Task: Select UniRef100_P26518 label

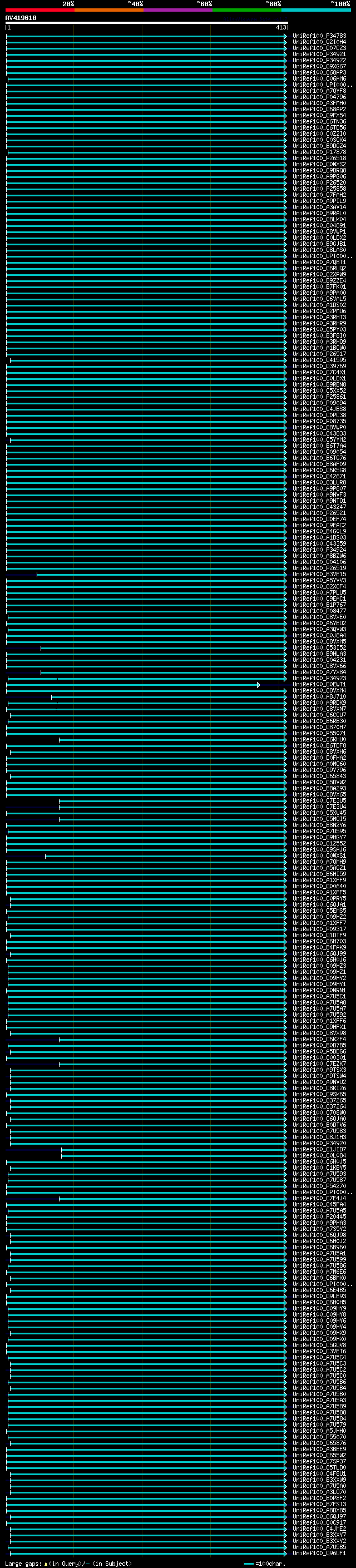Action: point(319,159)
